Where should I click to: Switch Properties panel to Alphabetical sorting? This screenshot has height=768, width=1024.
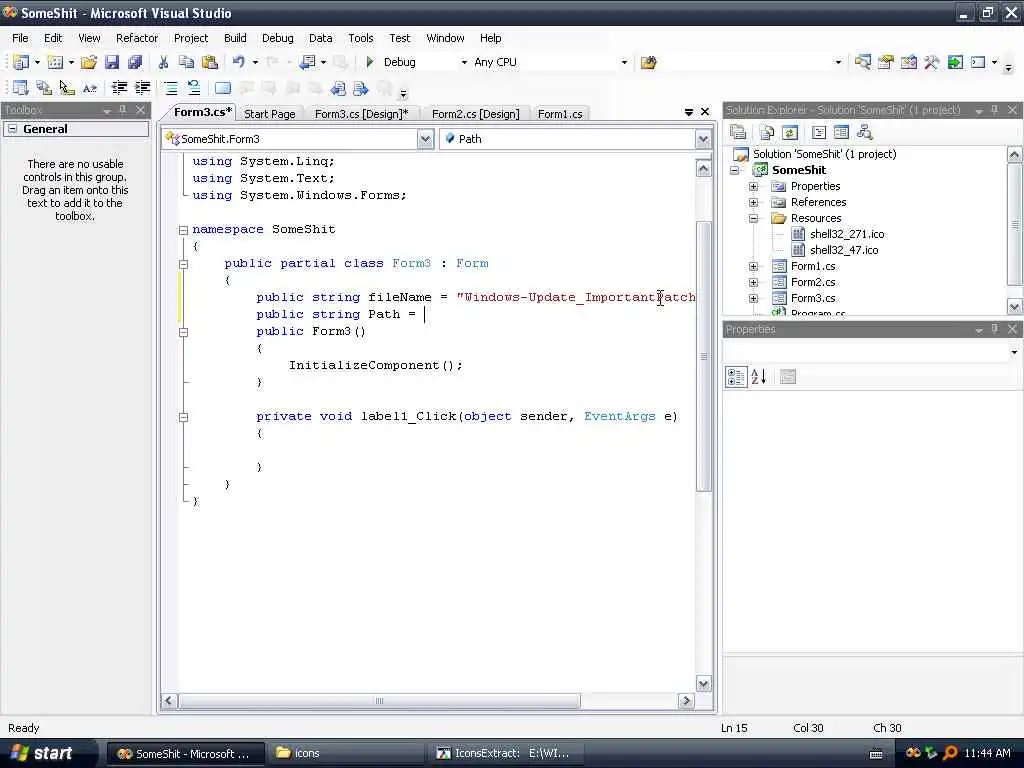(x=758, y=377)
